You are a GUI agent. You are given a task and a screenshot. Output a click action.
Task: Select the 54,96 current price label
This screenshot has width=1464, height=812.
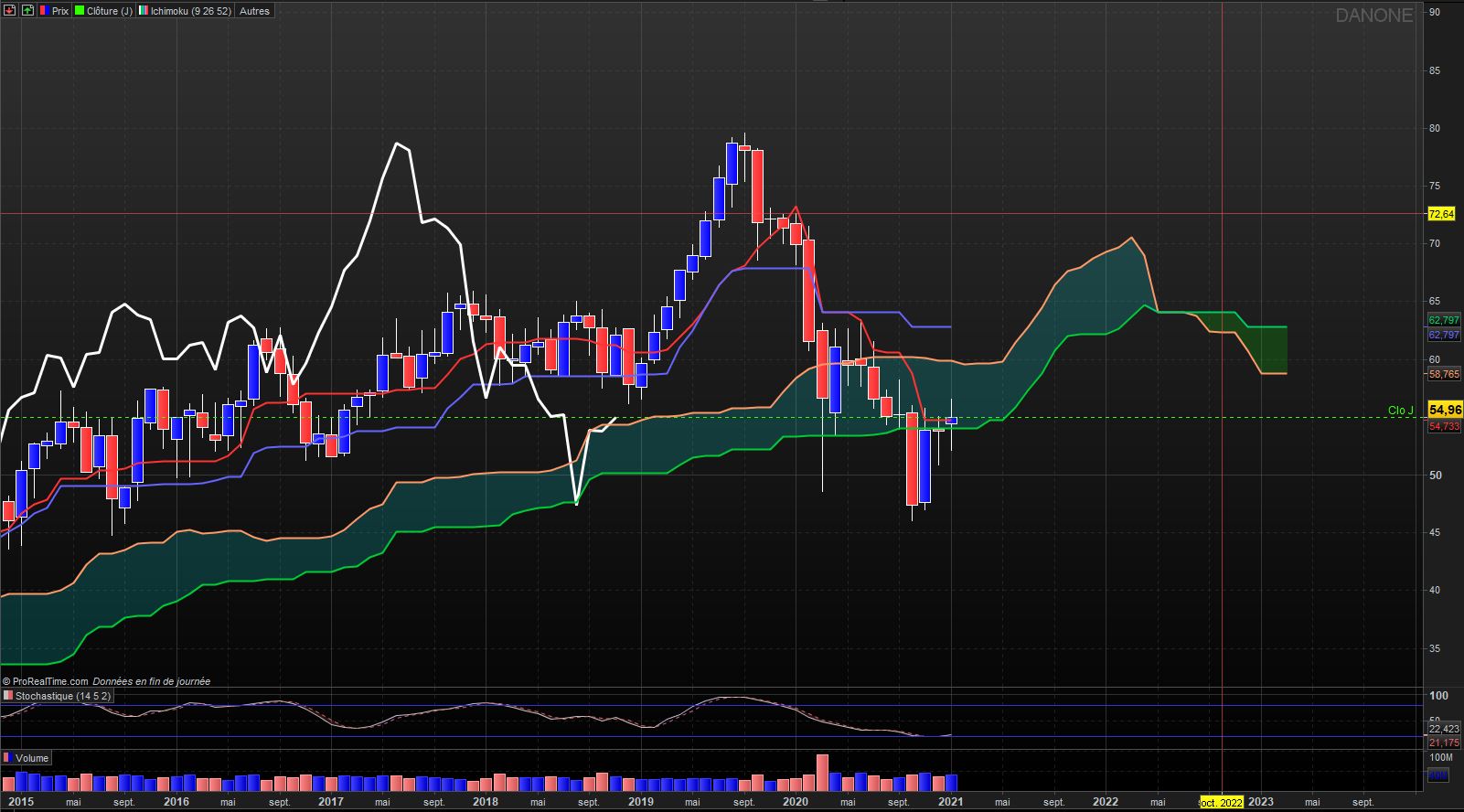[1445, 411]
